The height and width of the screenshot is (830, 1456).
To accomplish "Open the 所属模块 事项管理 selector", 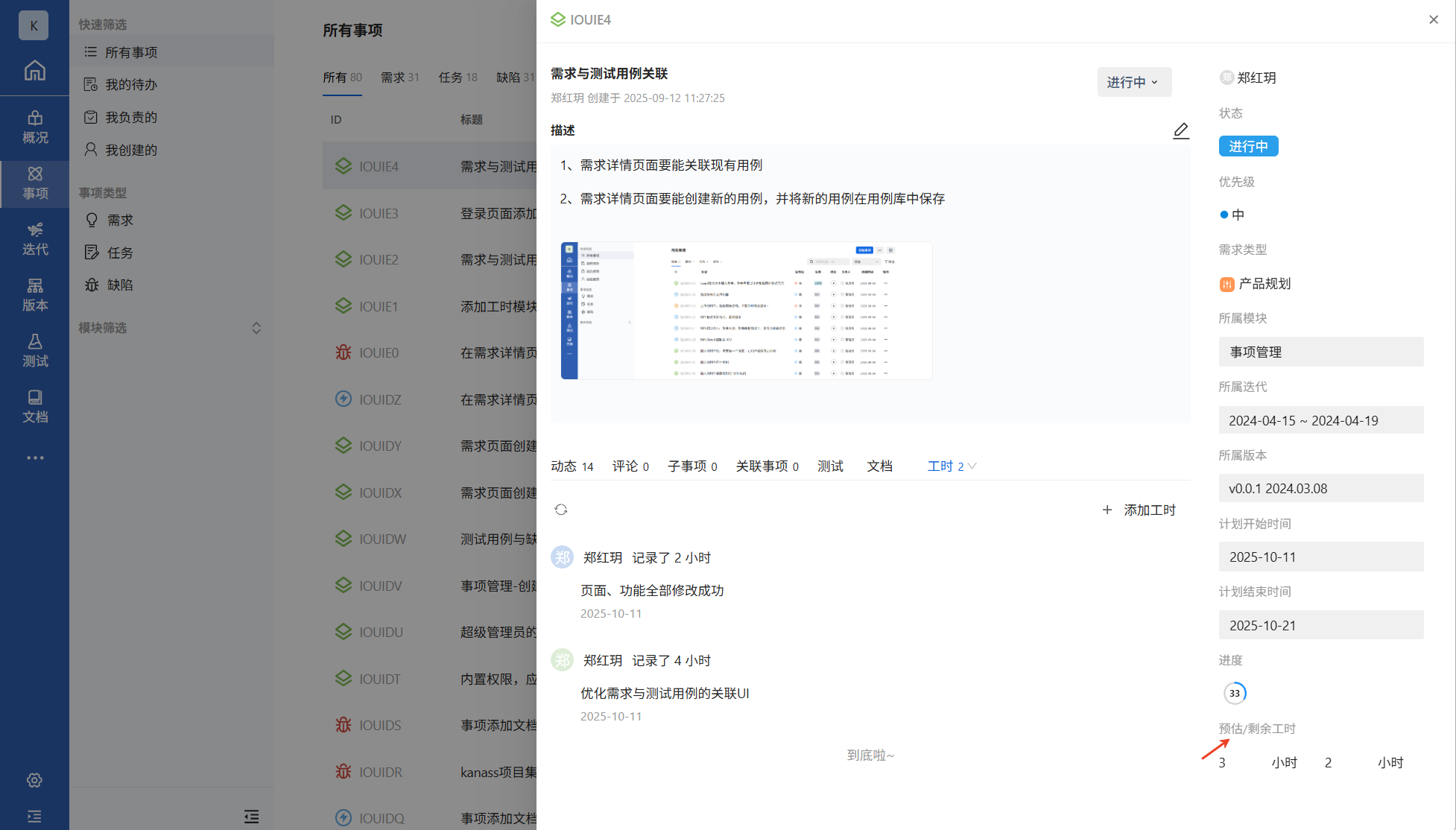I will click(x=1320, y=352).
